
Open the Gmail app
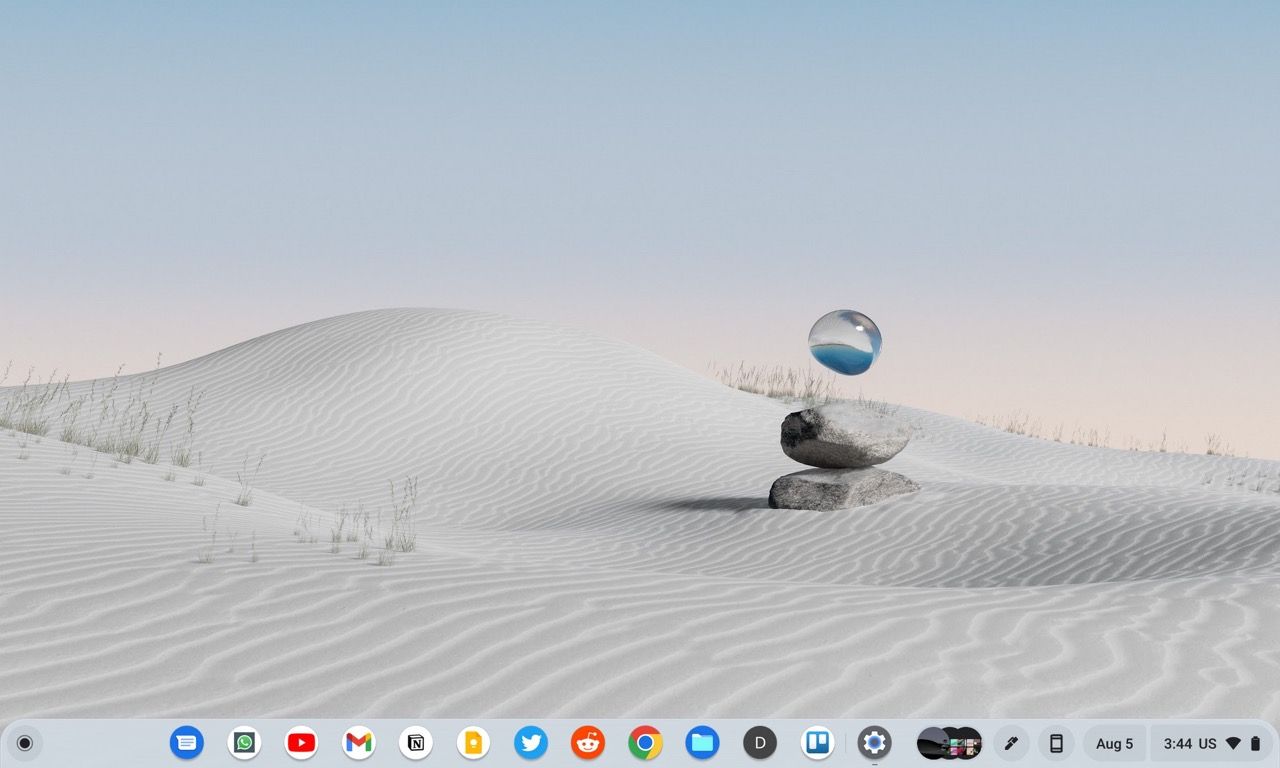(358, 743)
